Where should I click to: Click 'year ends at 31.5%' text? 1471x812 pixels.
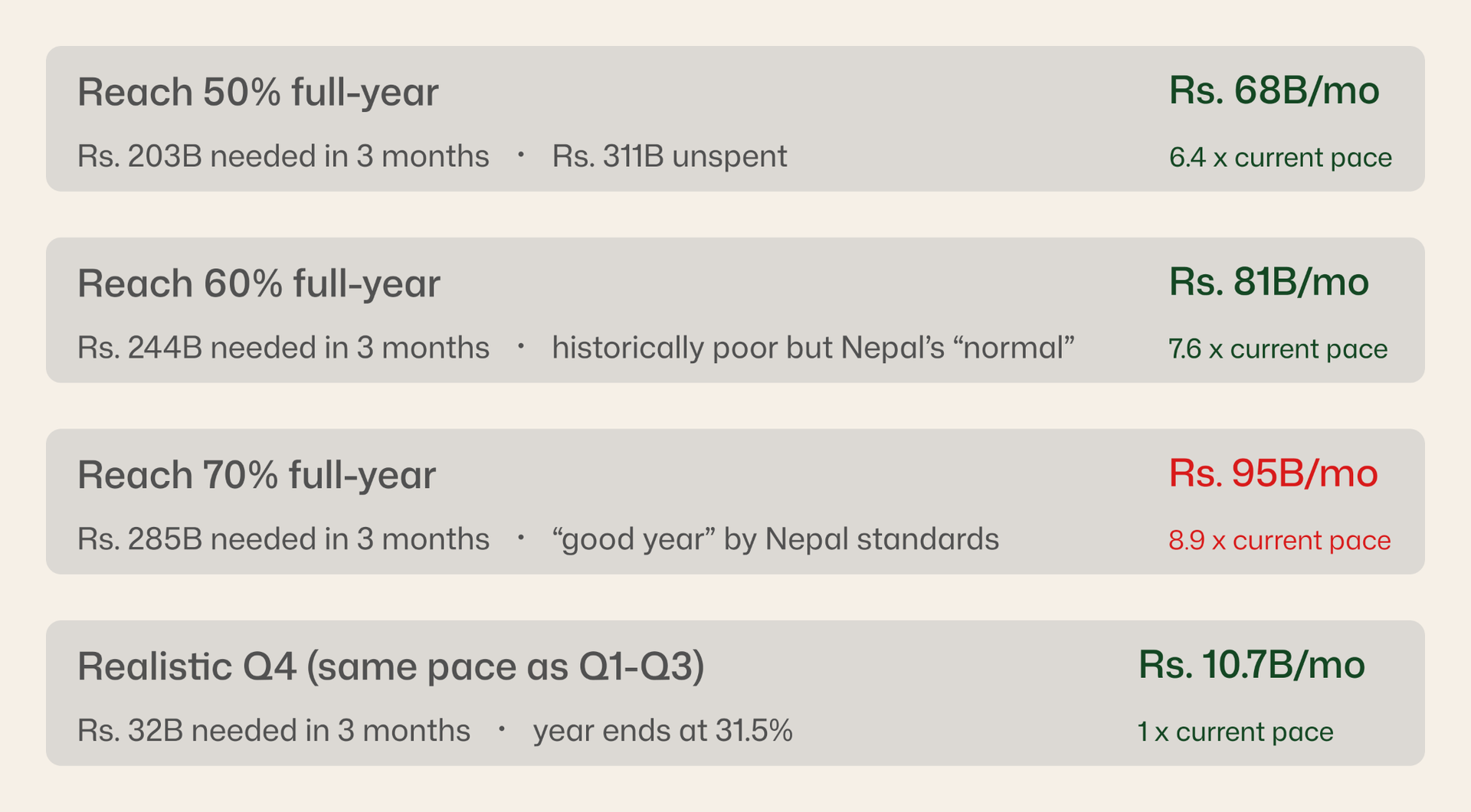(x=662, y=731)
